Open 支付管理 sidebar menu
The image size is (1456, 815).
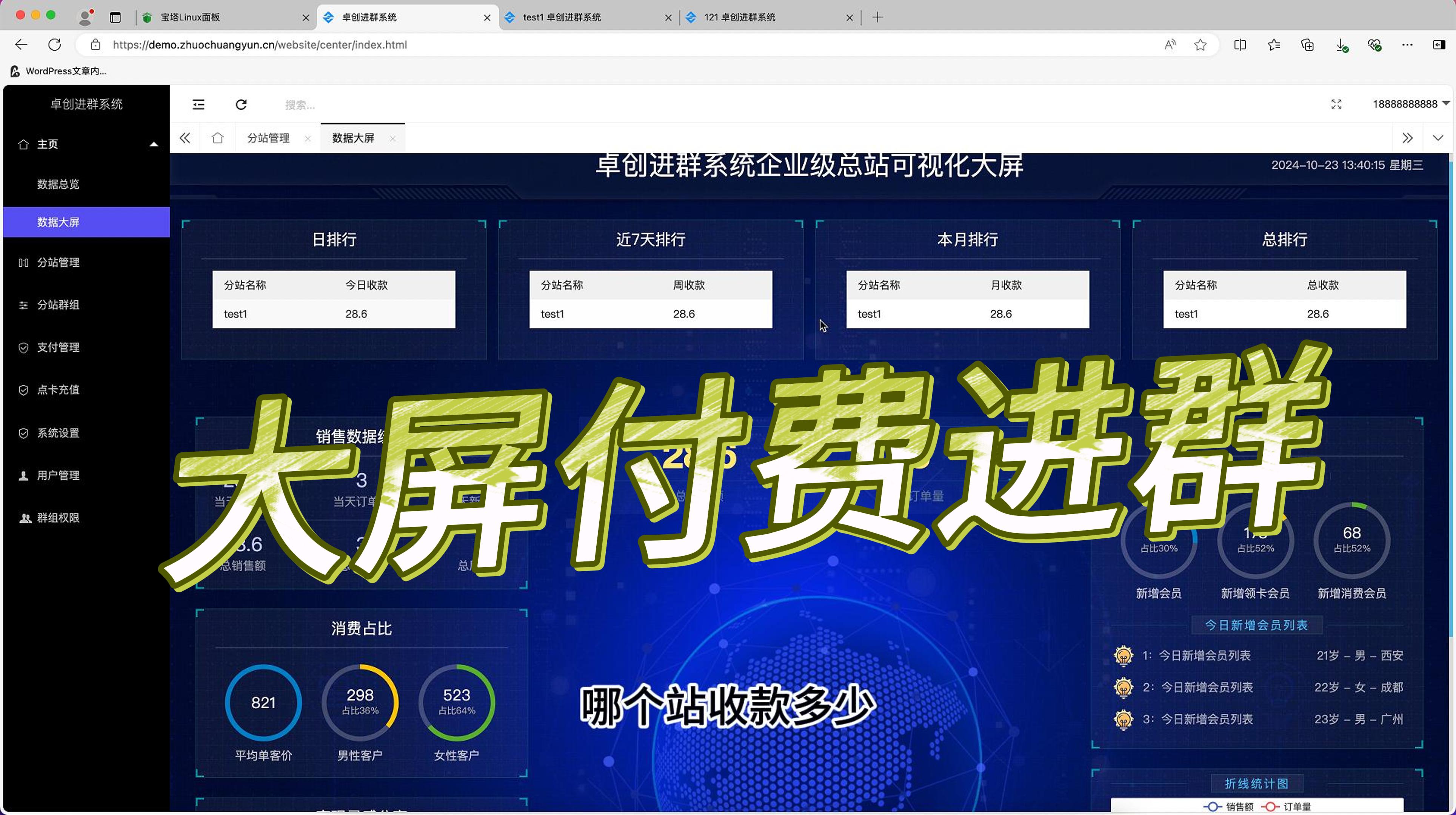[x=86, y=348]
